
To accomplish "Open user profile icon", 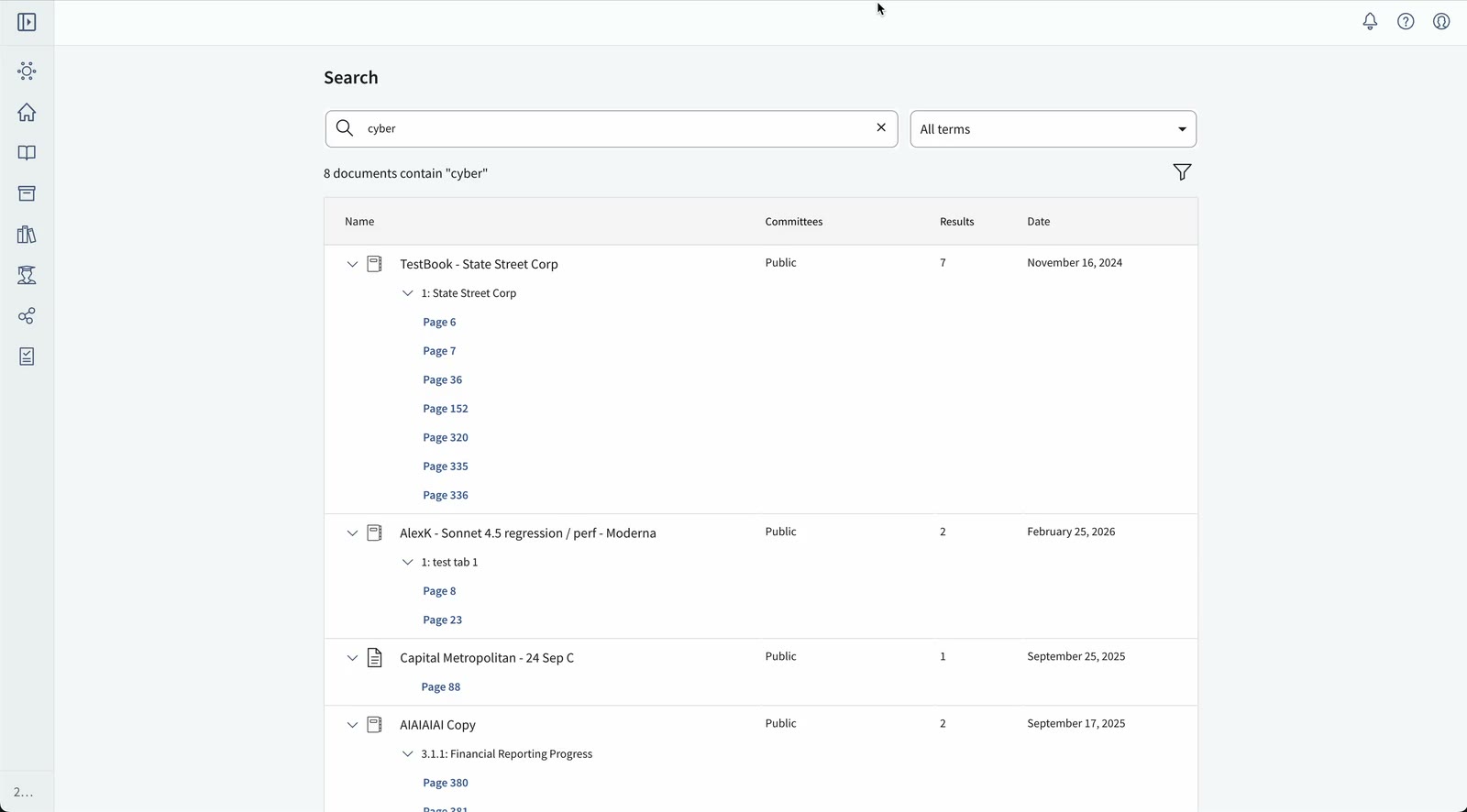I will 1441,21.
